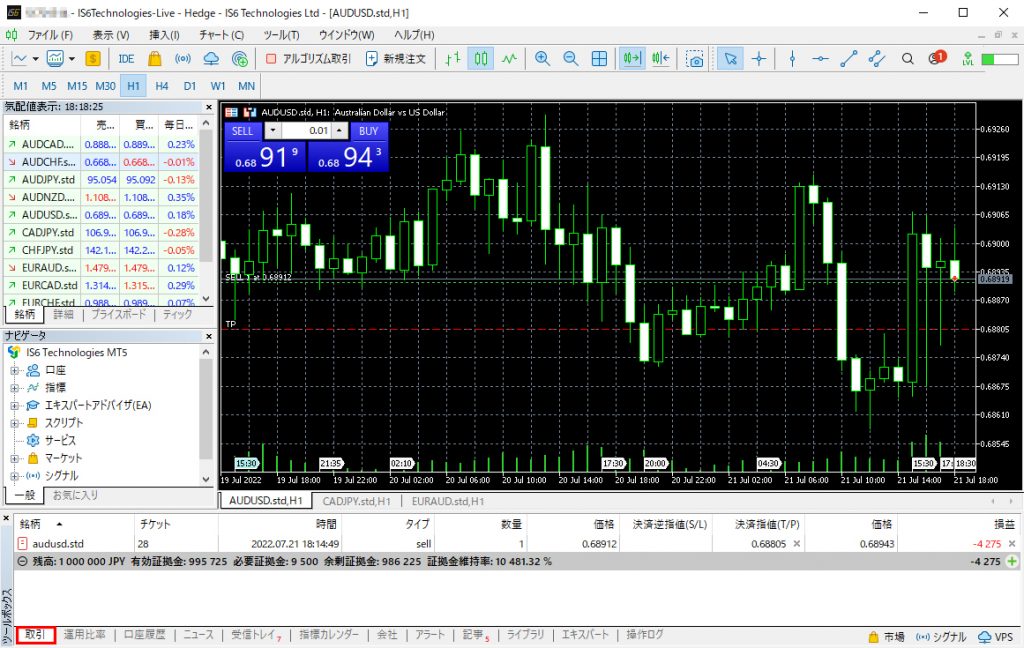Zoom in on the chart
The width and height of the screenshot is (1024, 648).
[x=542, y=59]
